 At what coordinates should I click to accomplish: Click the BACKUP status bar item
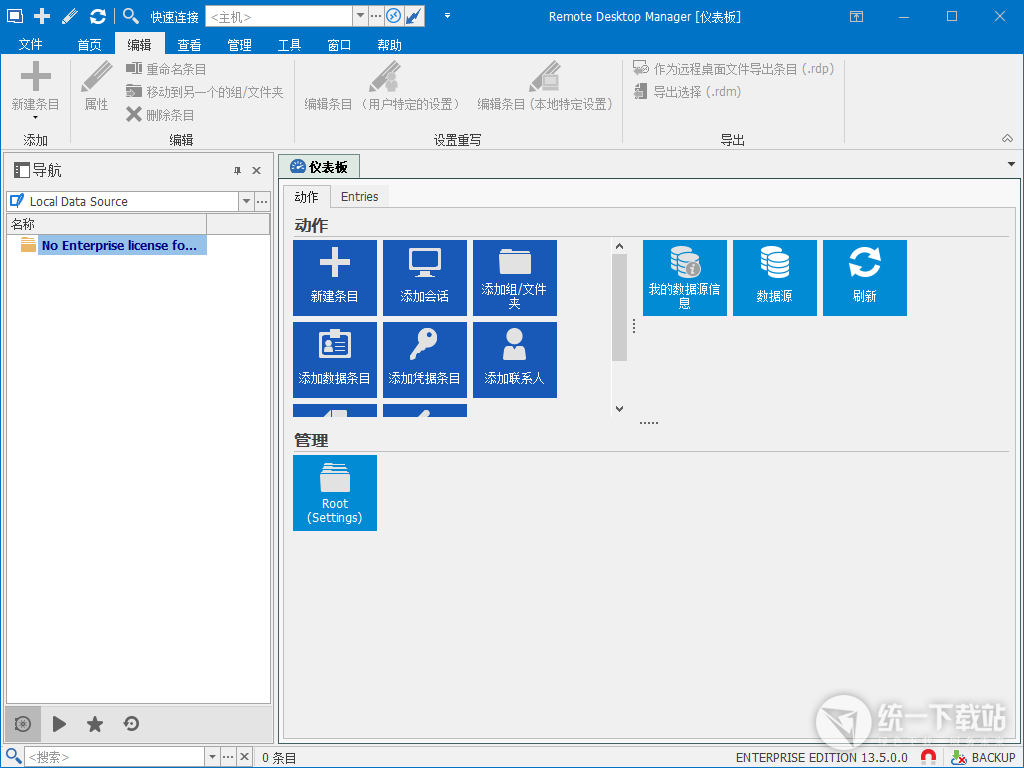pyautogui.click(x=983, y=758)
